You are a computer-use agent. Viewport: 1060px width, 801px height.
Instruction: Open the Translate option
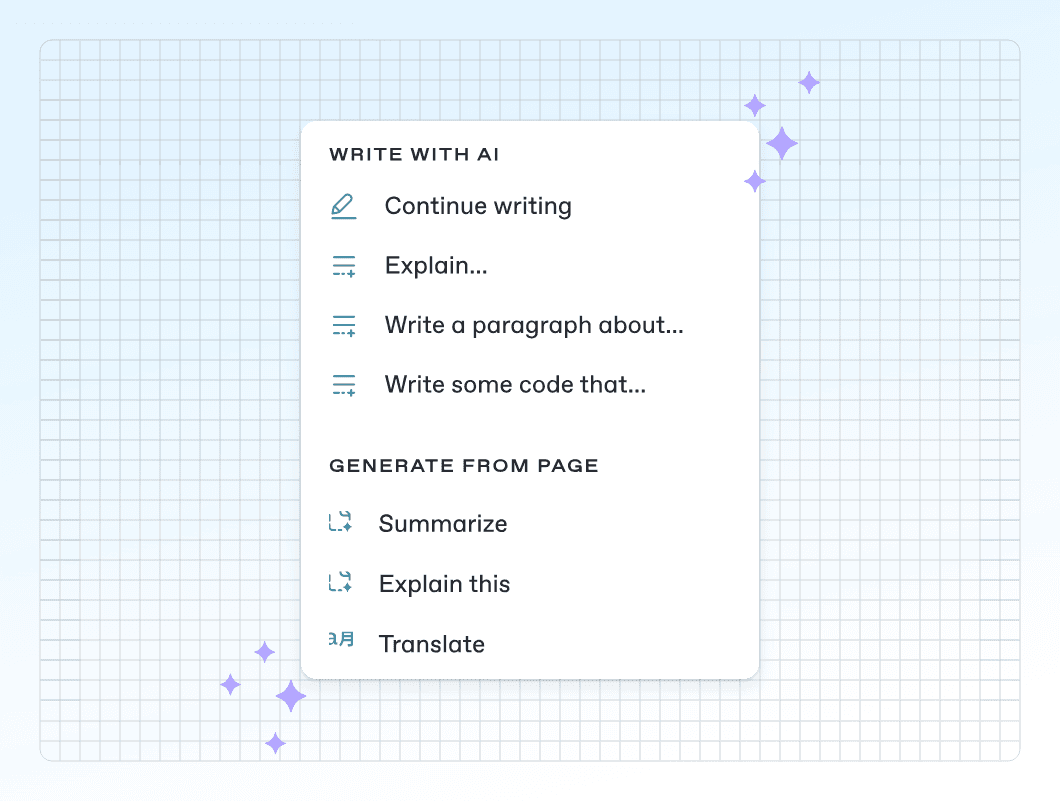pyautogui.click(x=432, y=644)
